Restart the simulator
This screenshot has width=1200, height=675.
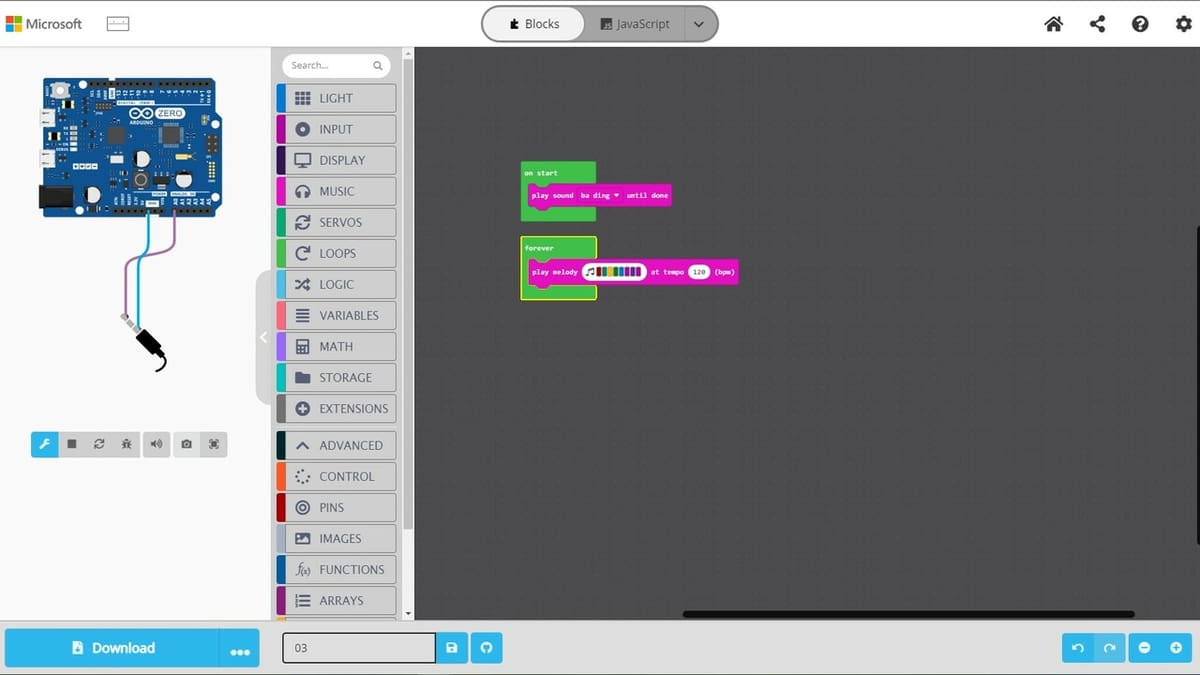click(x=99, y=444)
